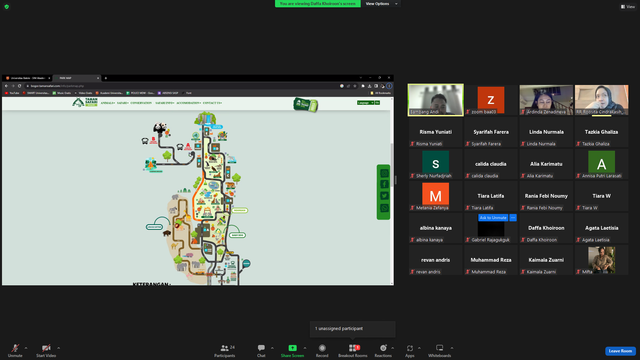Open the ACCOMODATION menu
The image size is (640, 360).
tap(189, 103)
